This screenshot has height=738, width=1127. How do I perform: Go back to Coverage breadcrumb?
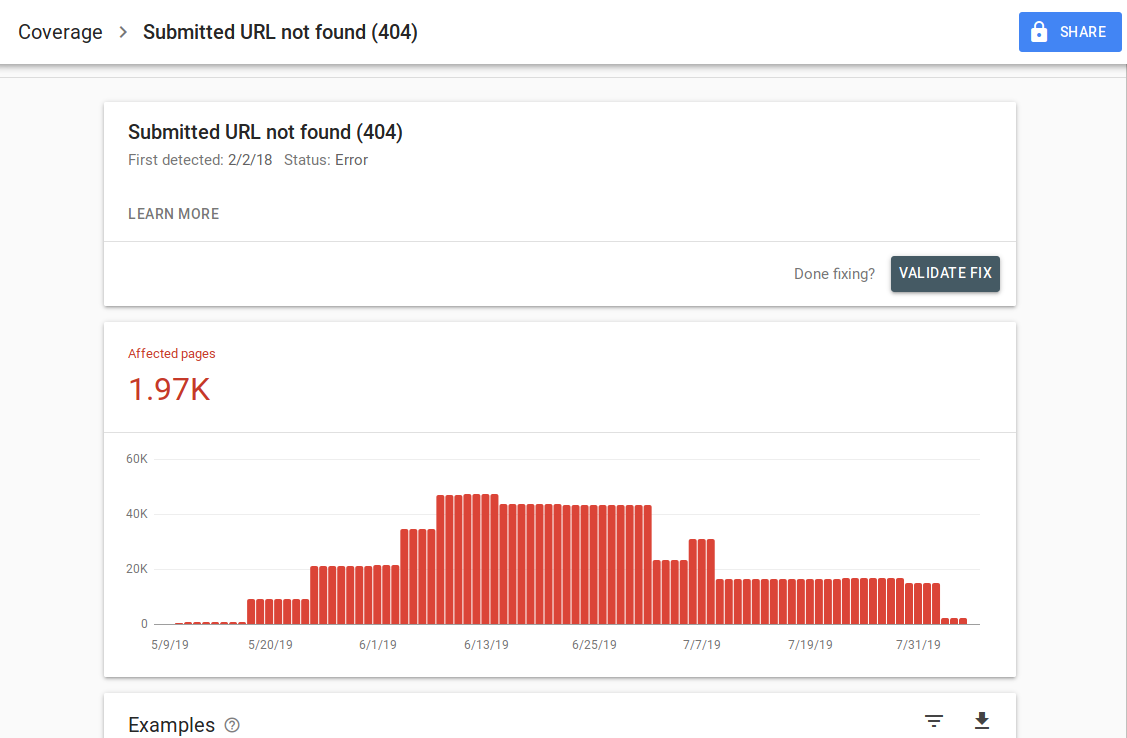[x=60, y=32]
